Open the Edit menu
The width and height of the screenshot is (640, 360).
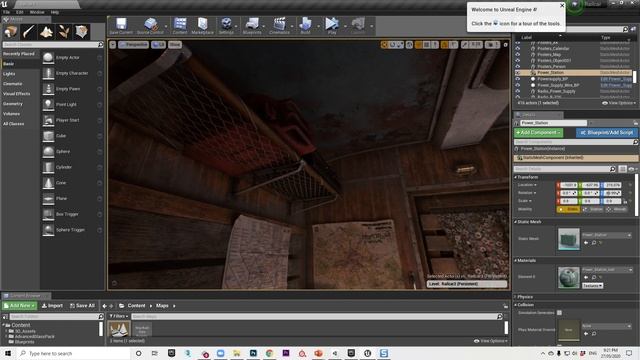[x=19, y=12]
